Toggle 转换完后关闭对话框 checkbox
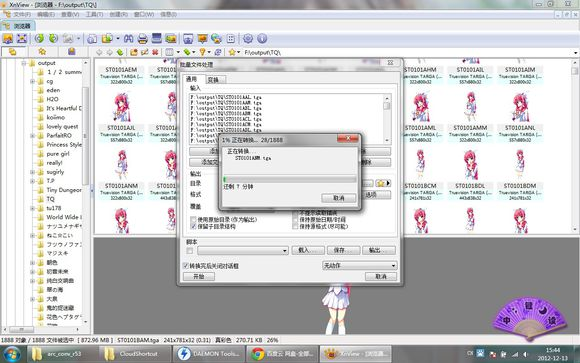The width and height of the screenshot is (580, 363). [x=186, y=266]
